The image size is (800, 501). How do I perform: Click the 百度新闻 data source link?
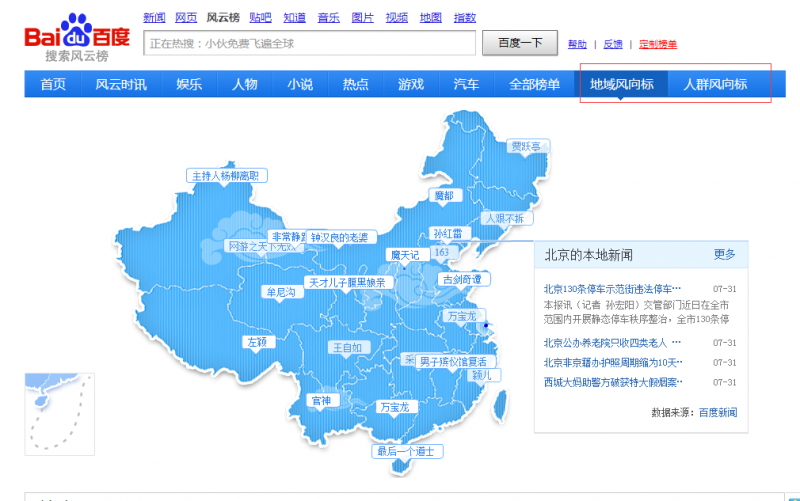pos(717,412)
